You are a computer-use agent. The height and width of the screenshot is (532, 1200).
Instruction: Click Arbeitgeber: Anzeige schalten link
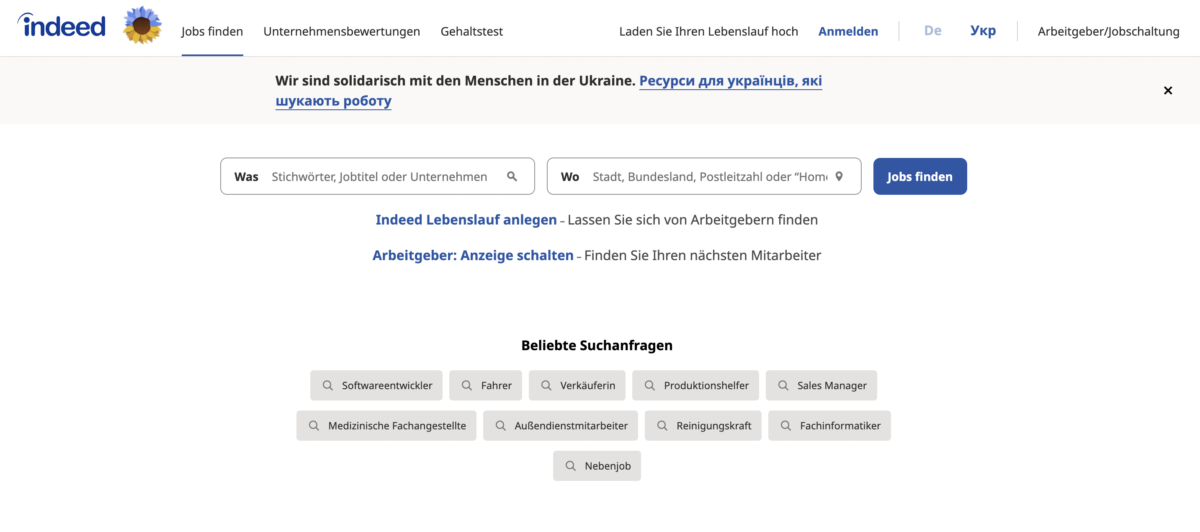472,255
